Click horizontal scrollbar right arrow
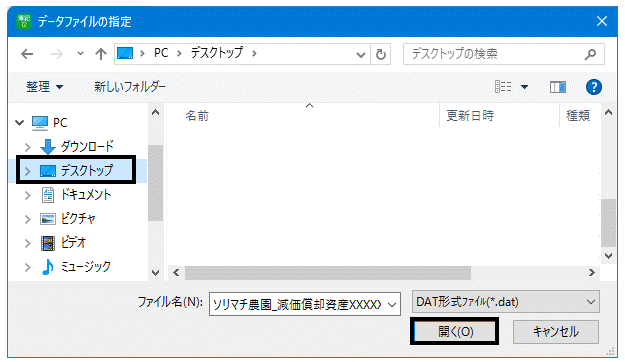625x362 pixels. pos(592,273)
